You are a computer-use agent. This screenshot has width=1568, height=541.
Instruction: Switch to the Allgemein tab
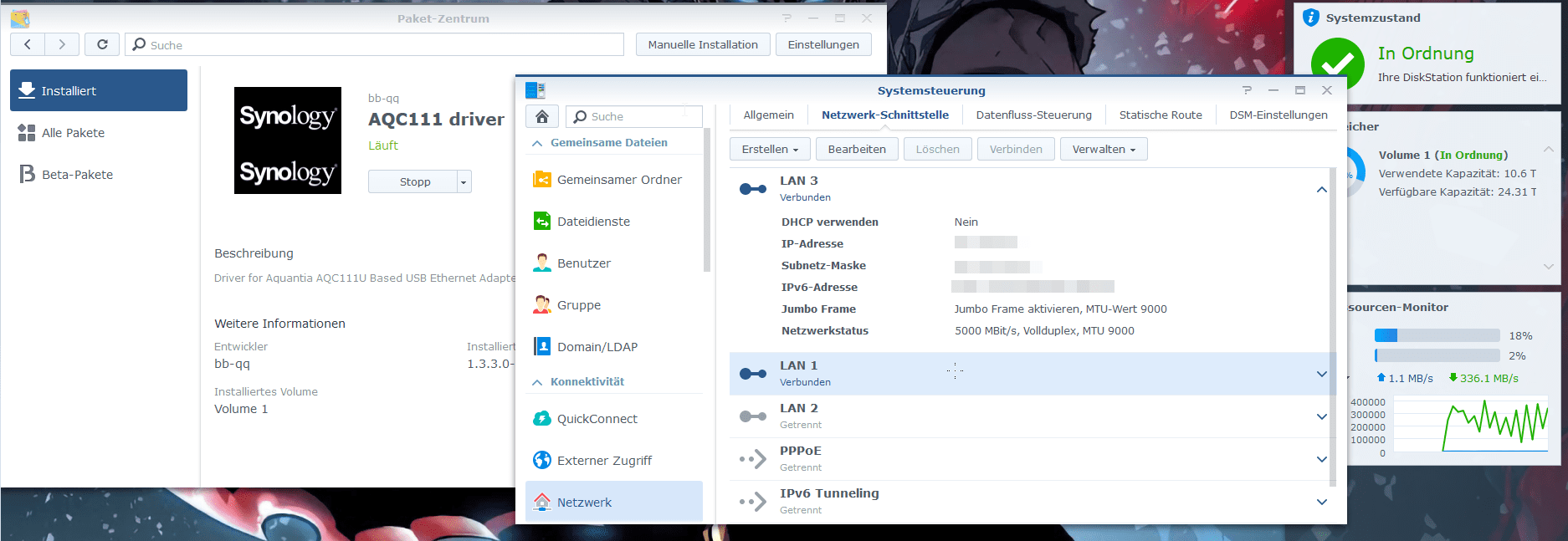769,115
